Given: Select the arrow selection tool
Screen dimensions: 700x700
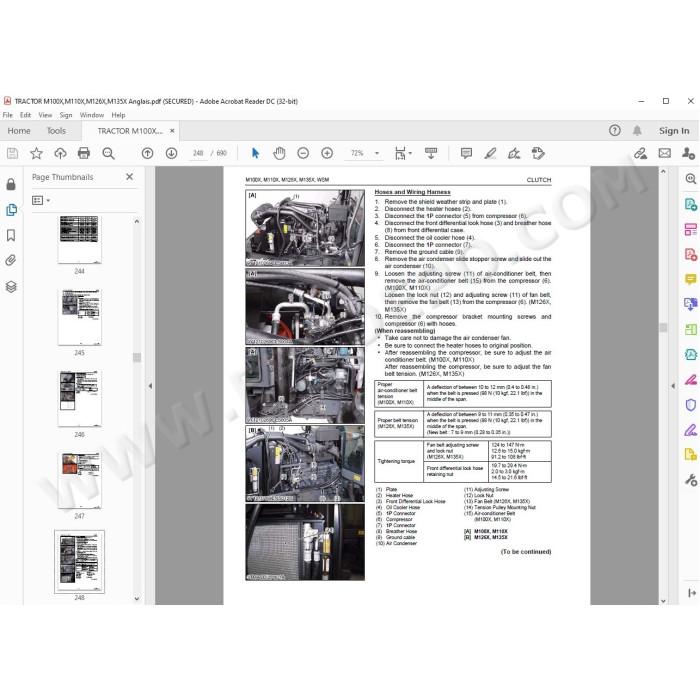Looking at the screenshot, I should (x=255, y=154).
